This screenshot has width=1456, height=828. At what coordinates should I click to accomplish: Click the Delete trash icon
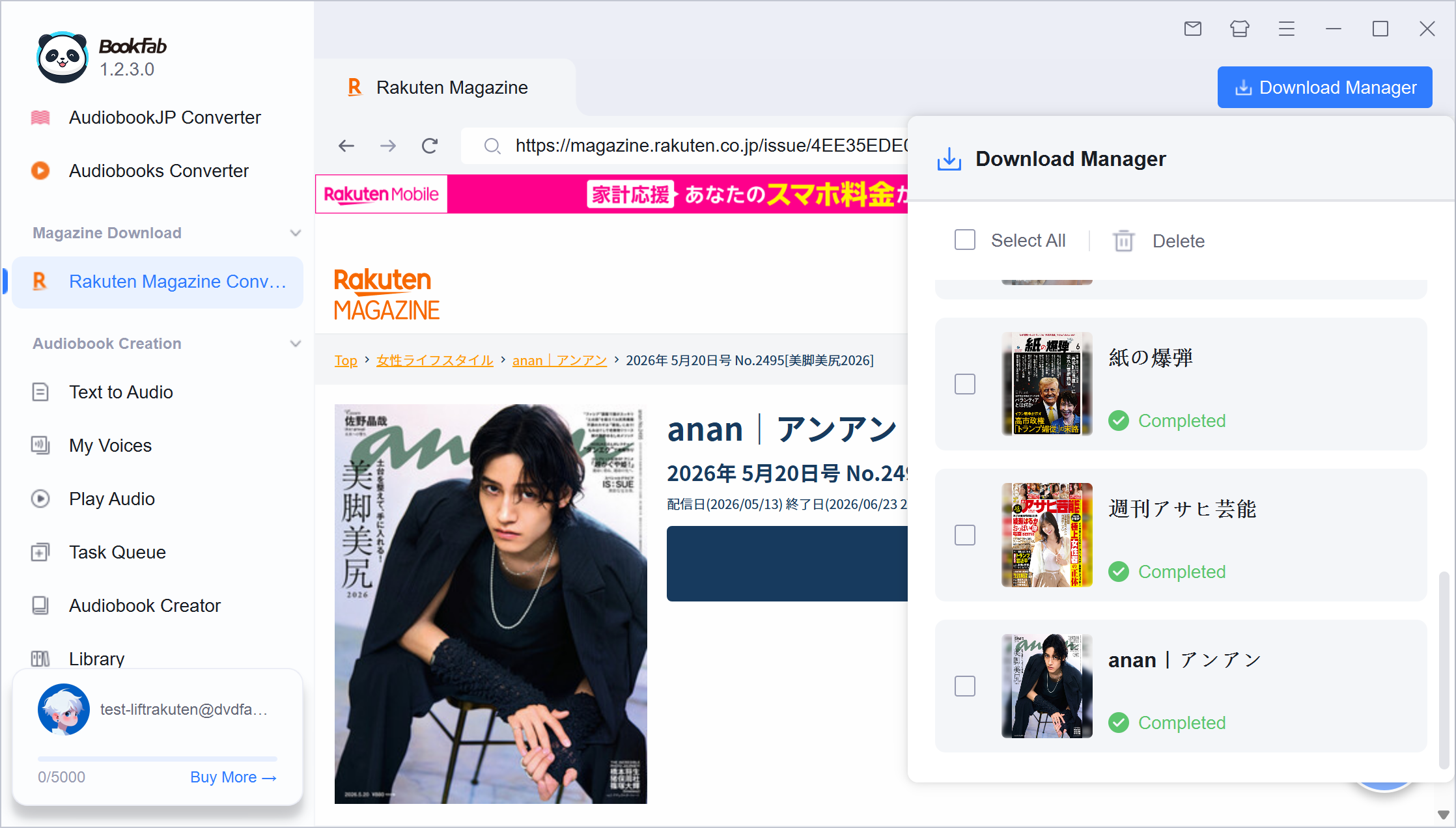click(x=1124, y=241)
